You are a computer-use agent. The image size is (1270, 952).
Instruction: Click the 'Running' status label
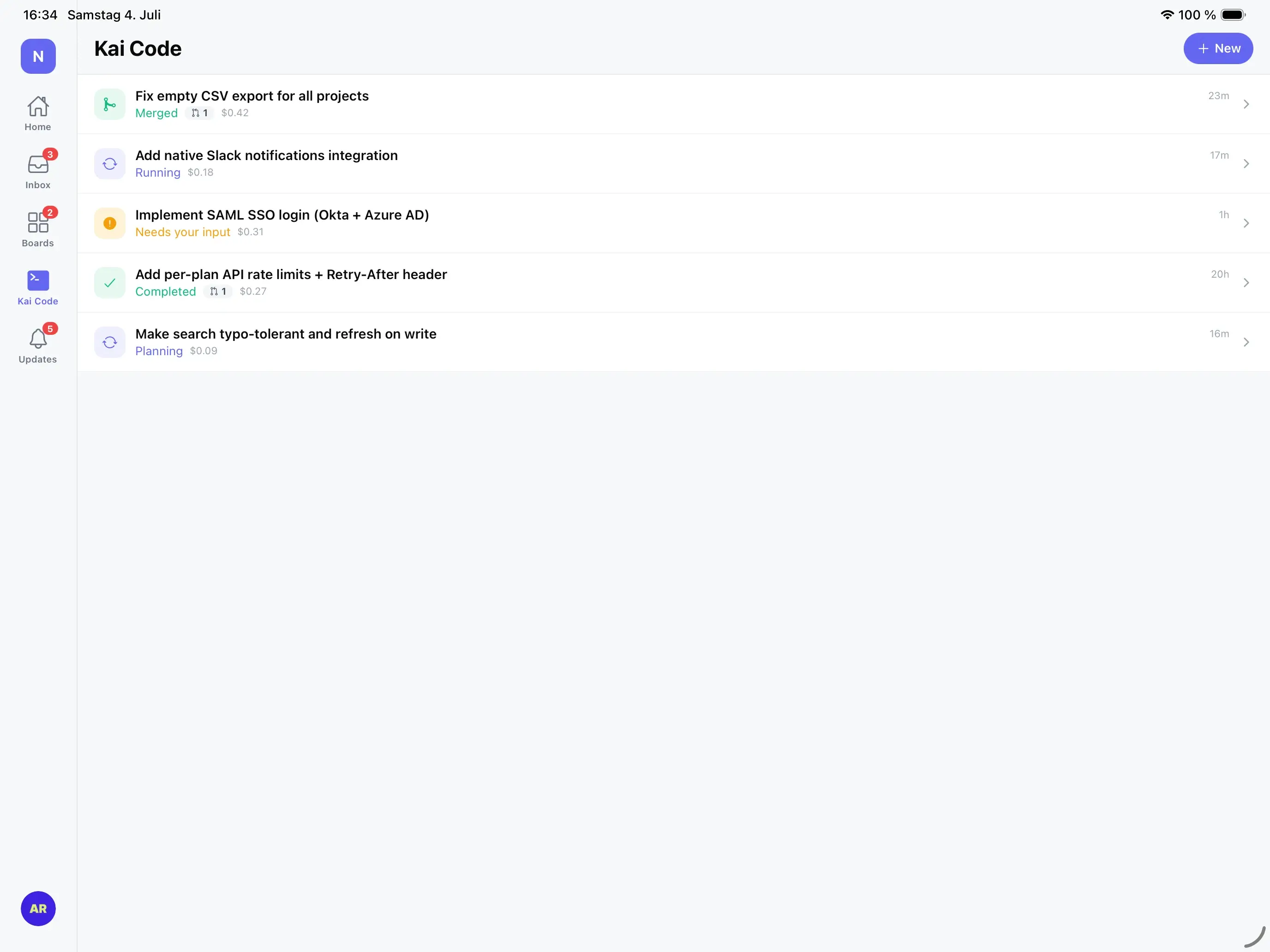pos(158,173)
